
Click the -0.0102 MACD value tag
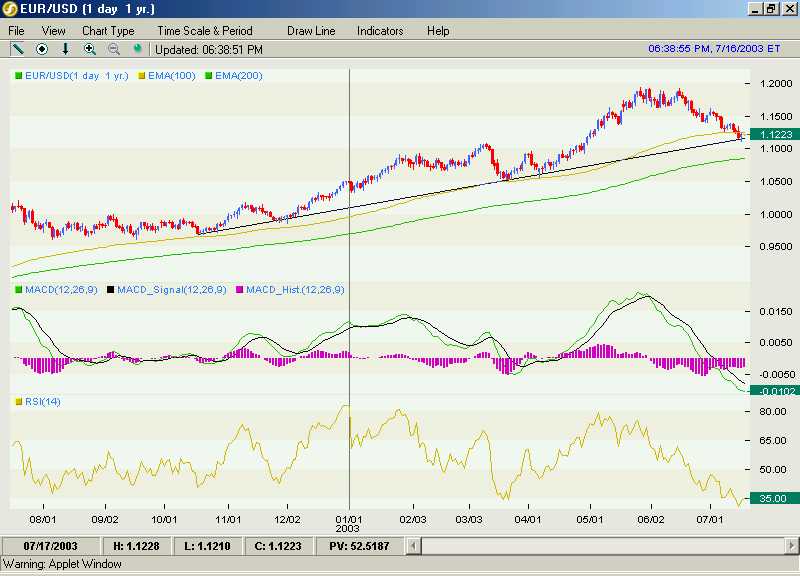[776, 391]
